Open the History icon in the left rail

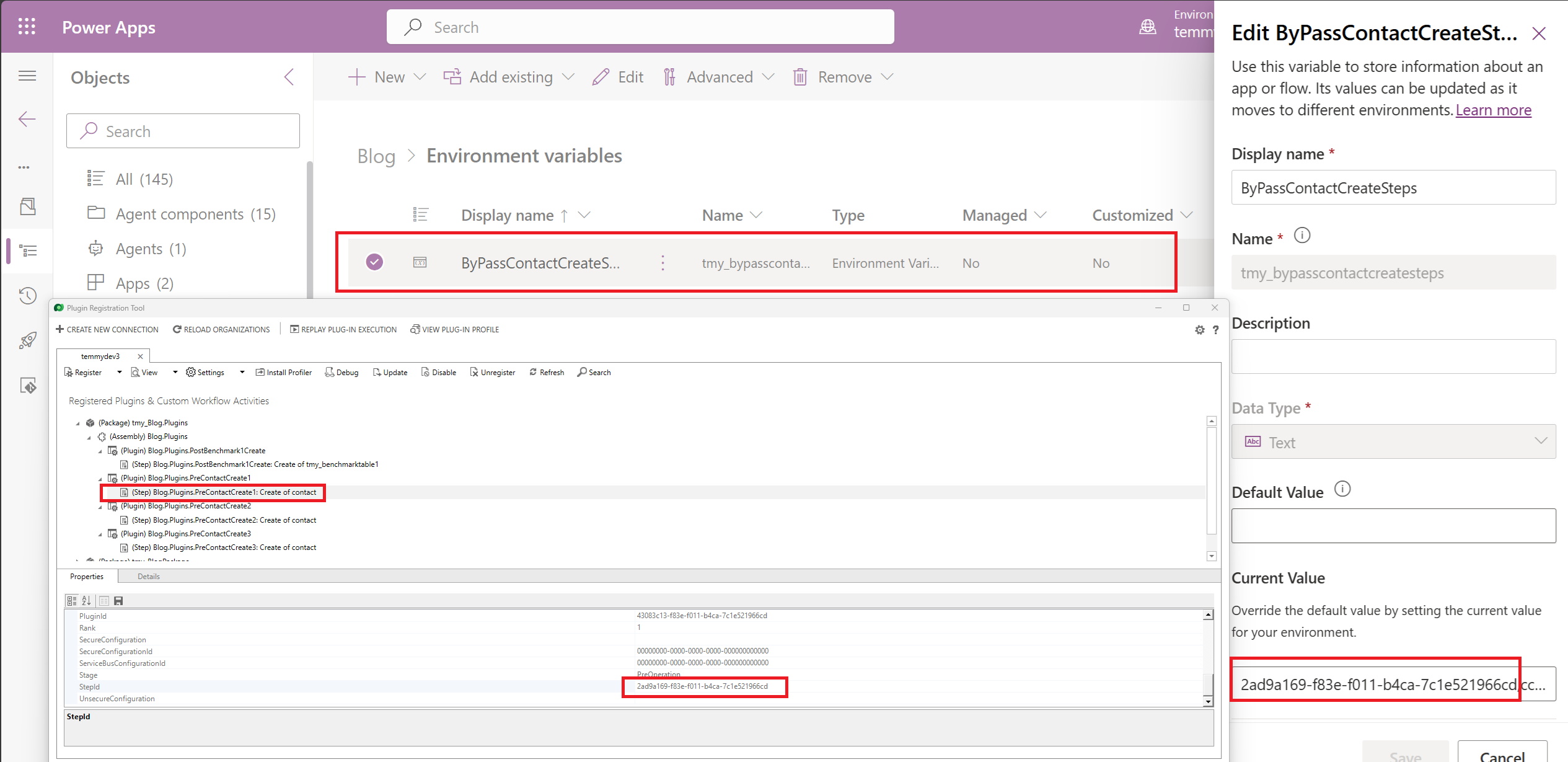(x=27, y=295)
